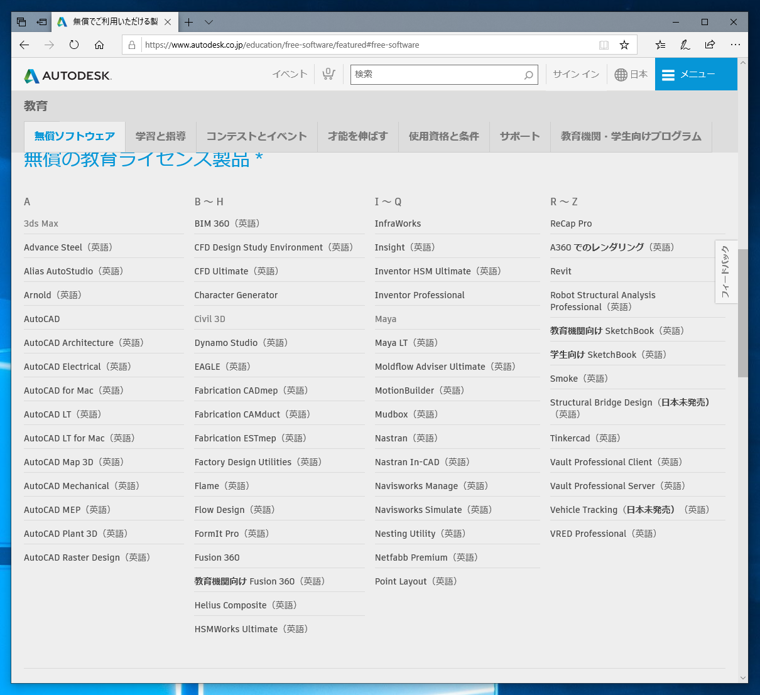
Task: Open 教育機関・学生向けプログラム tab
Action: (x=631, y=136)
